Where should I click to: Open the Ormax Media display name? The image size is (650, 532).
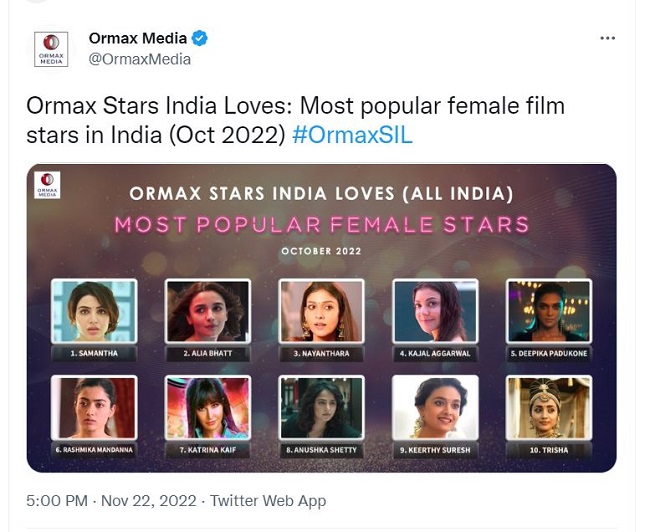pyautogui.click(x=138, y=39)
